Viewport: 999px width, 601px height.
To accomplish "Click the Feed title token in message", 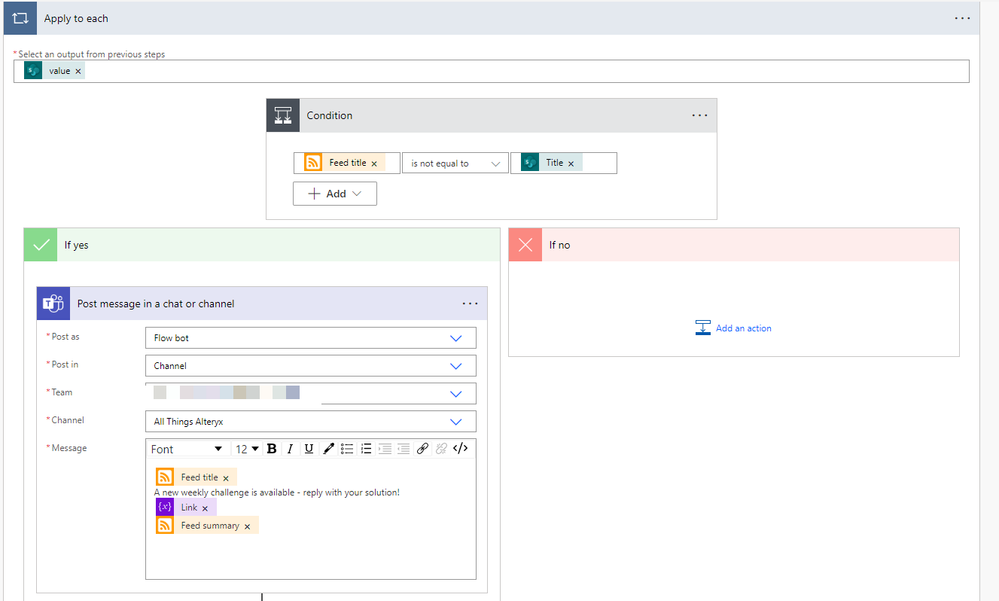I will click(x=196, y=477).
